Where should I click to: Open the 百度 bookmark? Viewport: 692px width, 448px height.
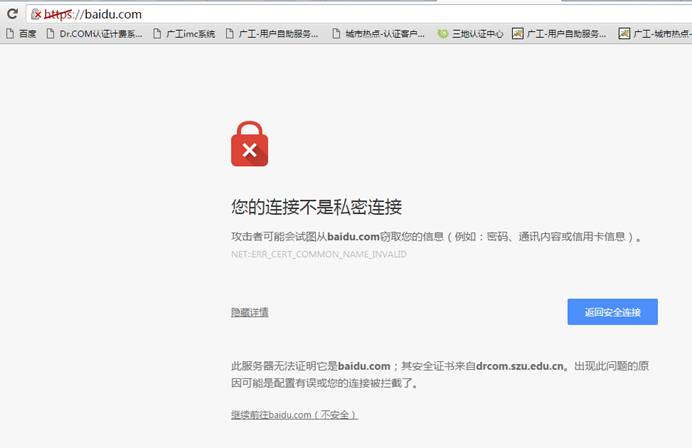21,34
